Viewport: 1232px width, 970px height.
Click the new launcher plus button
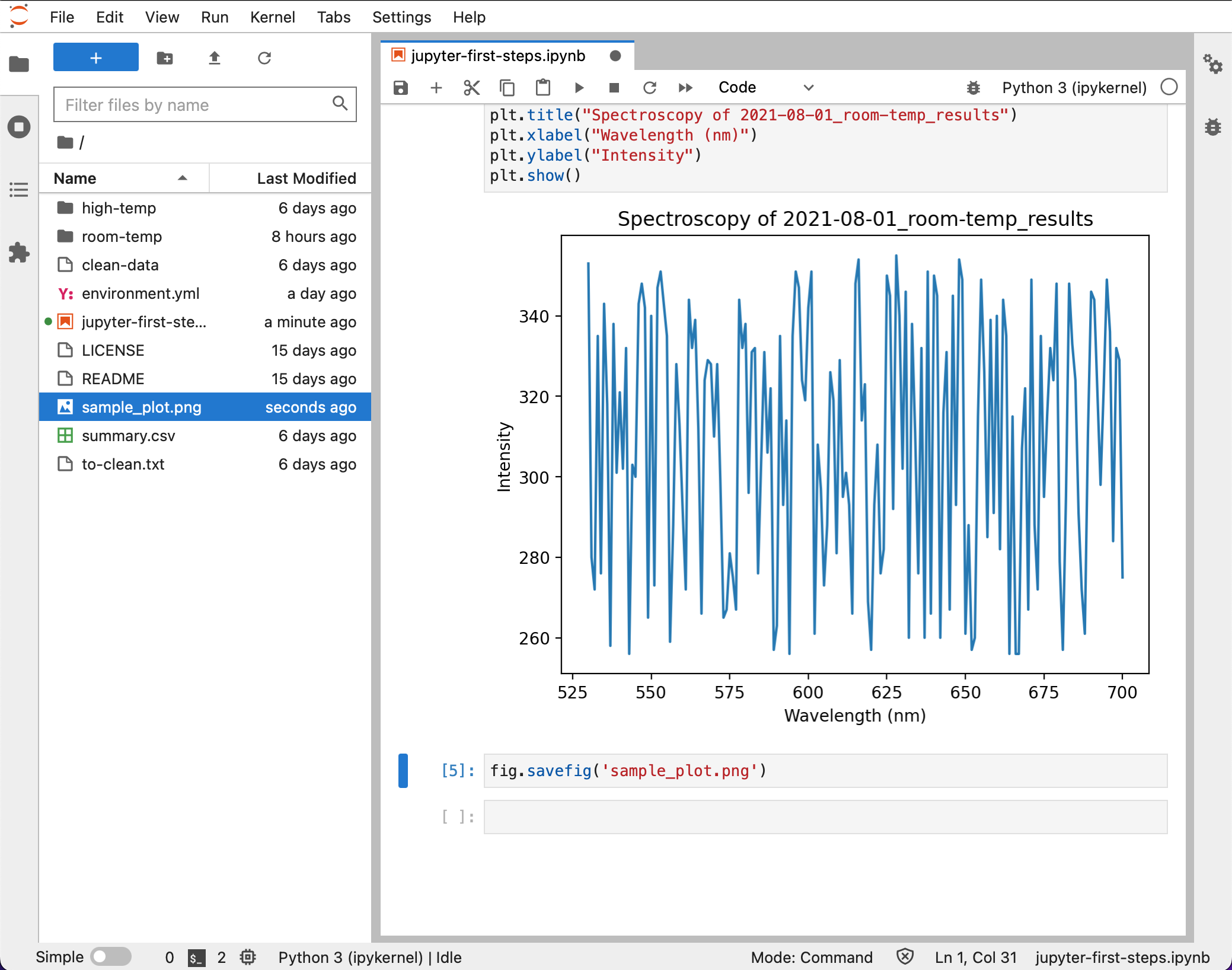tap(96, 58)
